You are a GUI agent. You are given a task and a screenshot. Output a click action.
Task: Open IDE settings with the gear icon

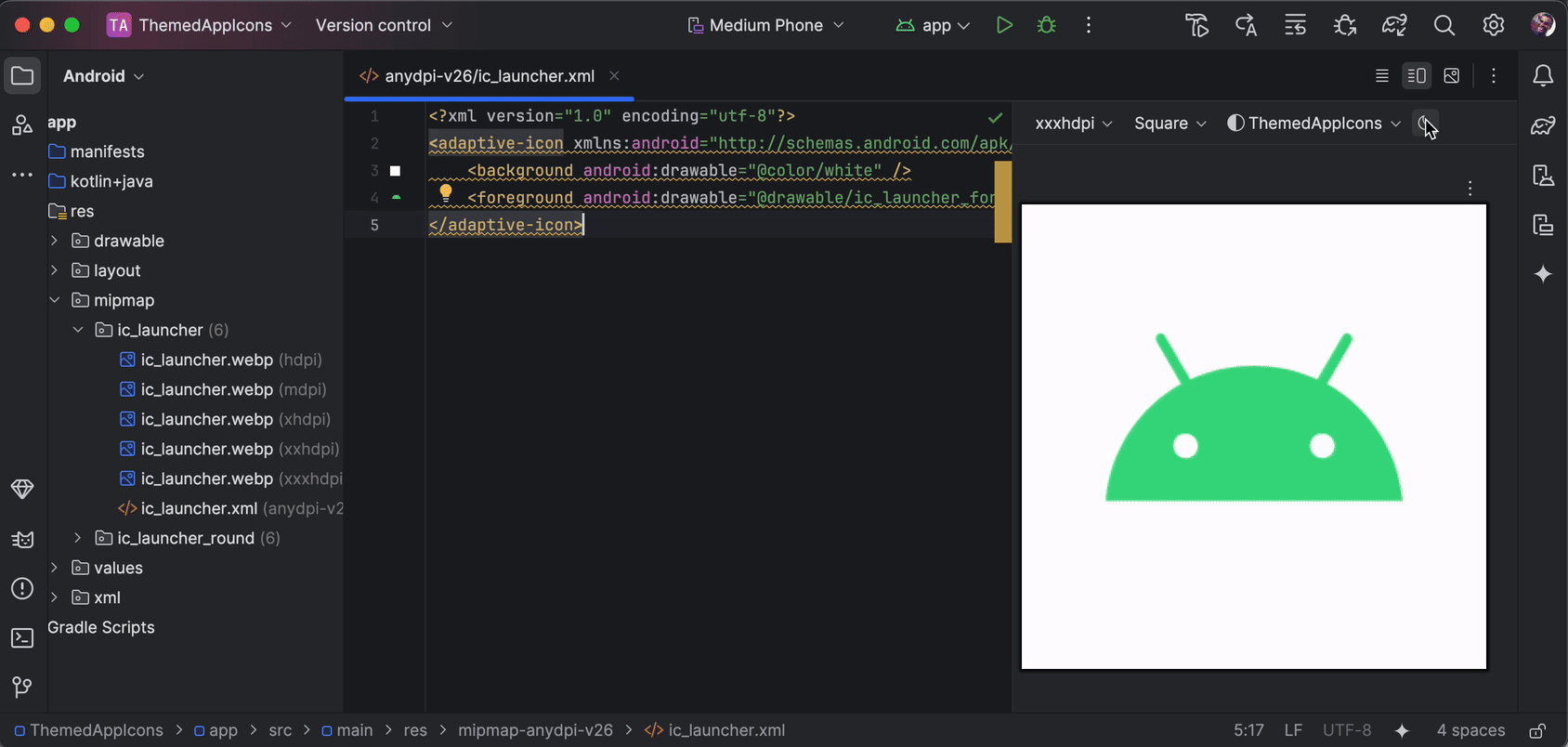(x=1494, y=25)
